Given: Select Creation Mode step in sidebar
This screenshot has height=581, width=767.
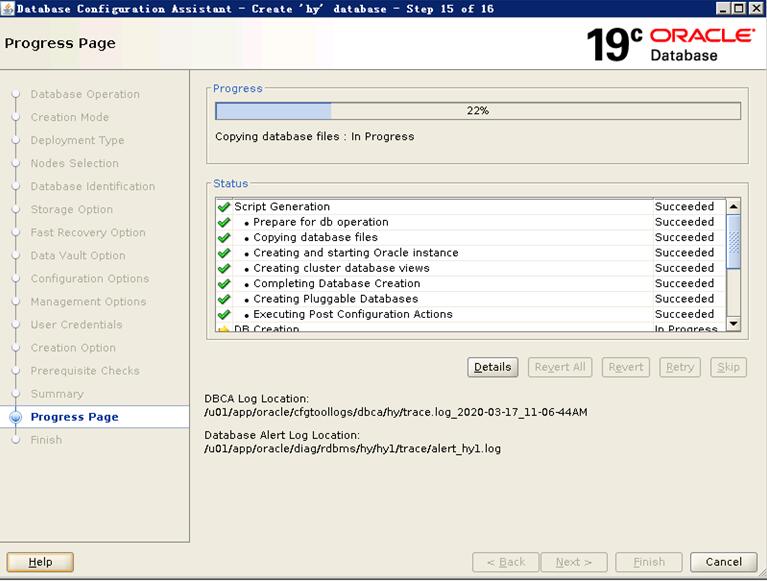Looking at the screenshot, I should coord(69,117).
